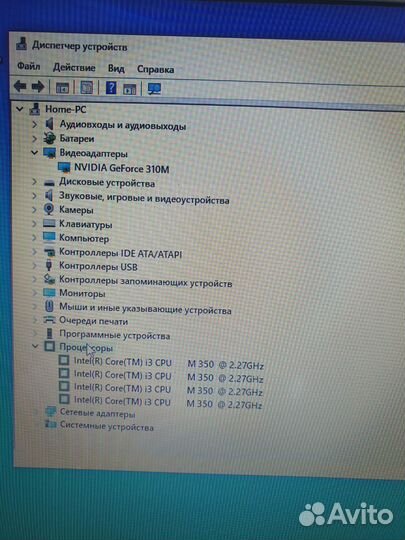Open the Вид menu
The image size is (405, 540).
pyautogui.click(x=116, y=68)
